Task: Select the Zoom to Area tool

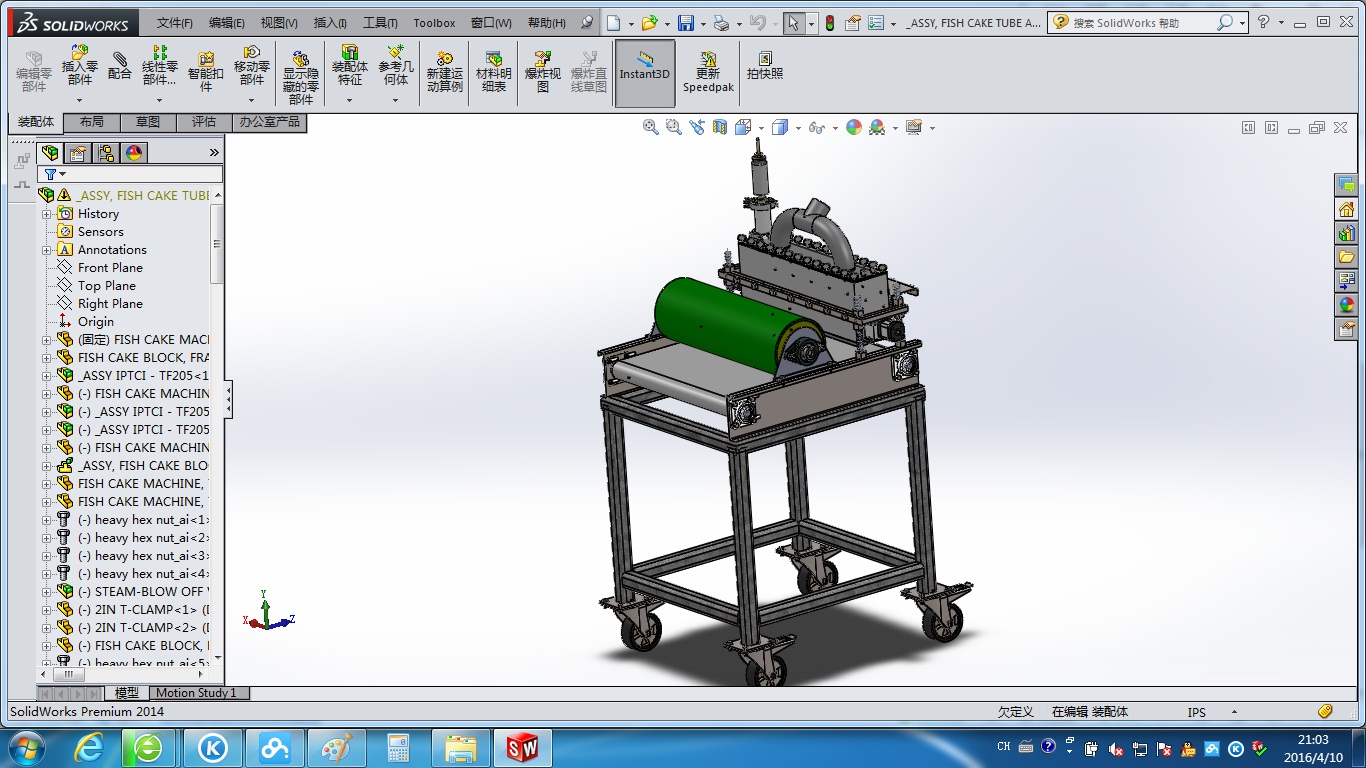Action: tap(672, 127)
